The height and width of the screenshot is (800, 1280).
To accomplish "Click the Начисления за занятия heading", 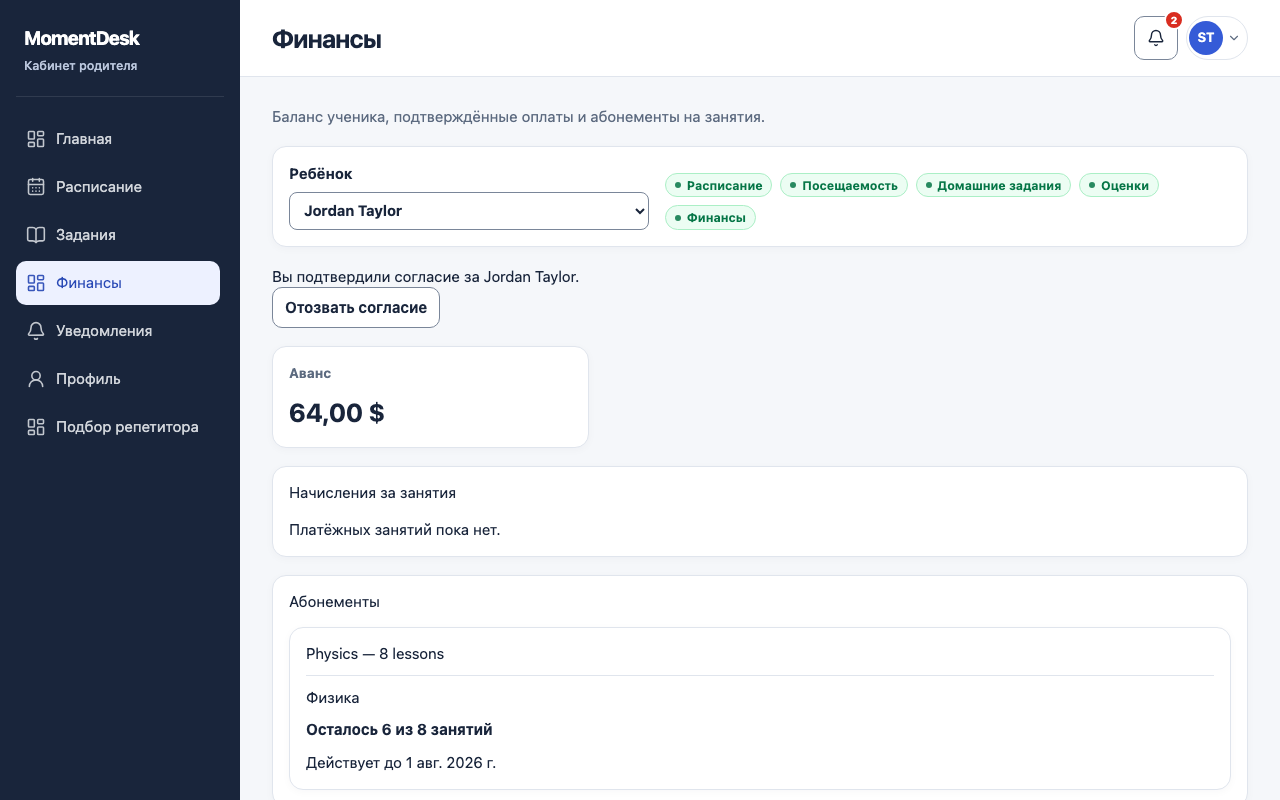I will point(373,493).
